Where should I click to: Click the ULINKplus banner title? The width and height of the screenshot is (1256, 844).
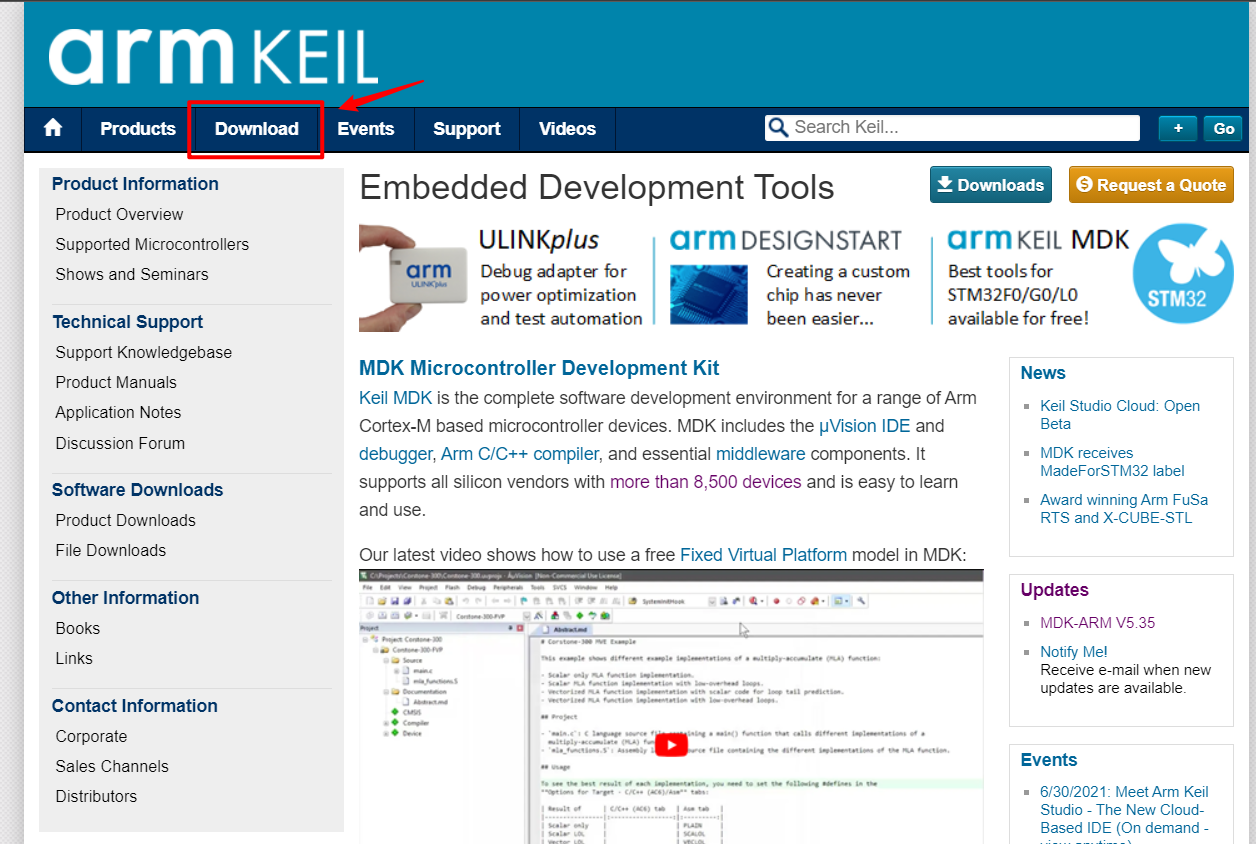539,240
